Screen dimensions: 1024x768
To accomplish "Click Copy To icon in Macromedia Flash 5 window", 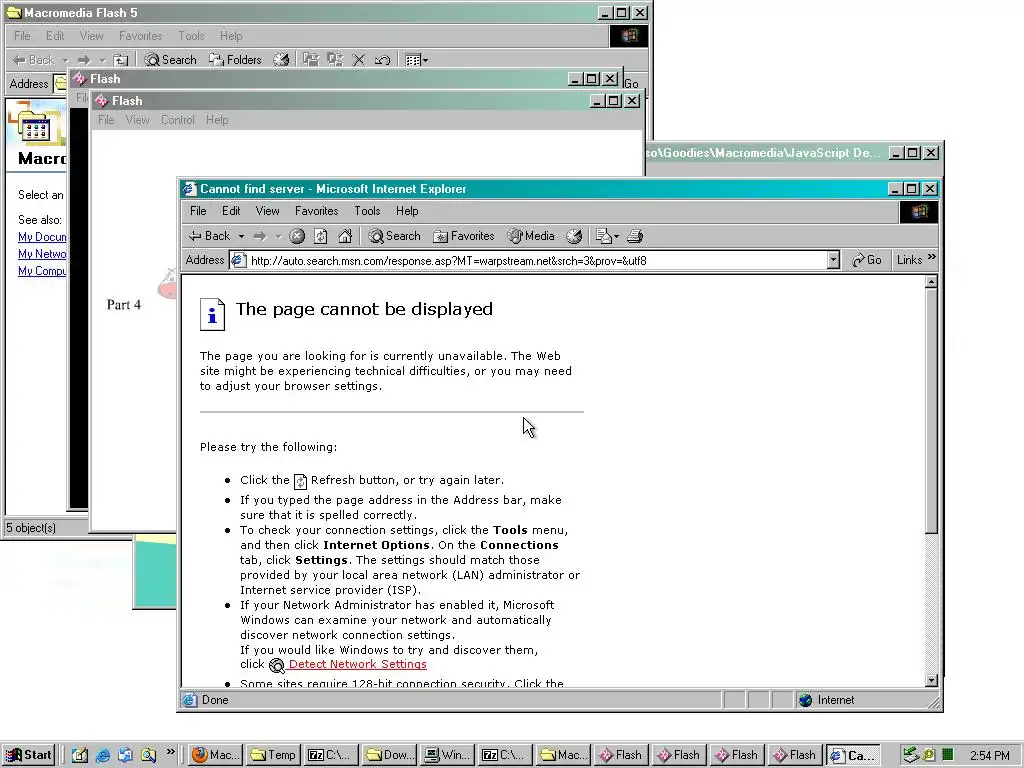I will coord(335,60).
